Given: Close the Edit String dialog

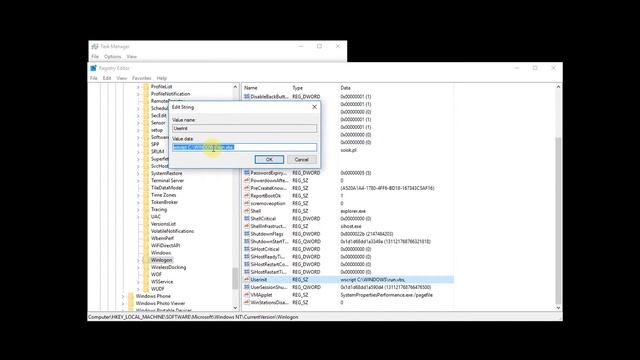Looking at the screenshot, I should coord(314,107).
